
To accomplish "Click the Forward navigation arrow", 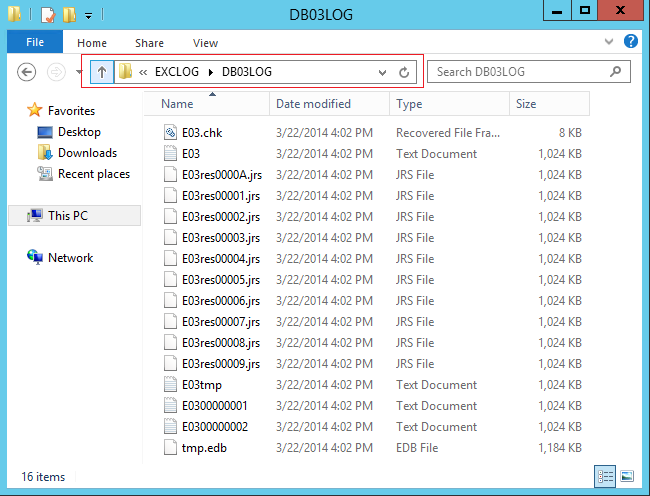I will pyautogui.click(x=56, y=72).
